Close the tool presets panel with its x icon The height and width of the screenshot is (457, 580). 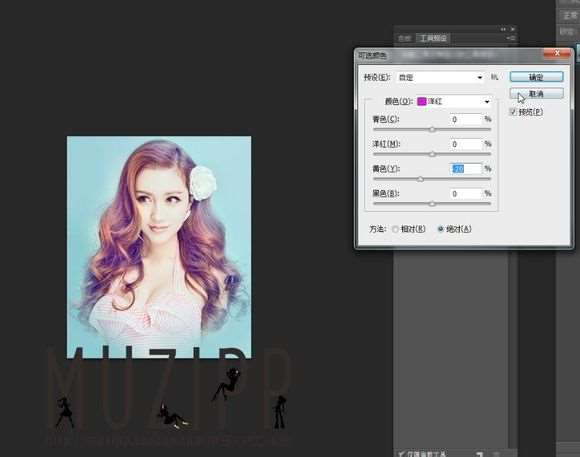tap(512, 29)
